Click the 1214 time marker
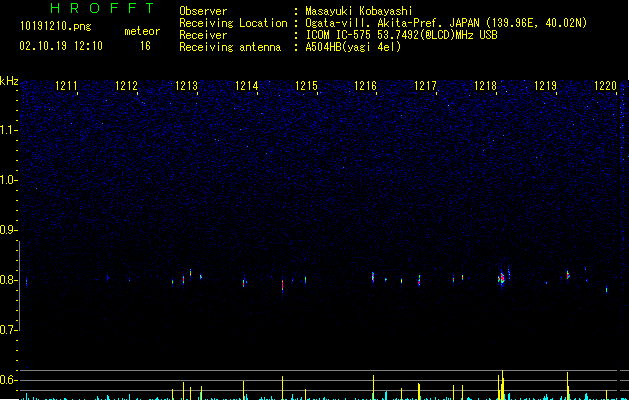629x400 pixels. coord(246,86)
